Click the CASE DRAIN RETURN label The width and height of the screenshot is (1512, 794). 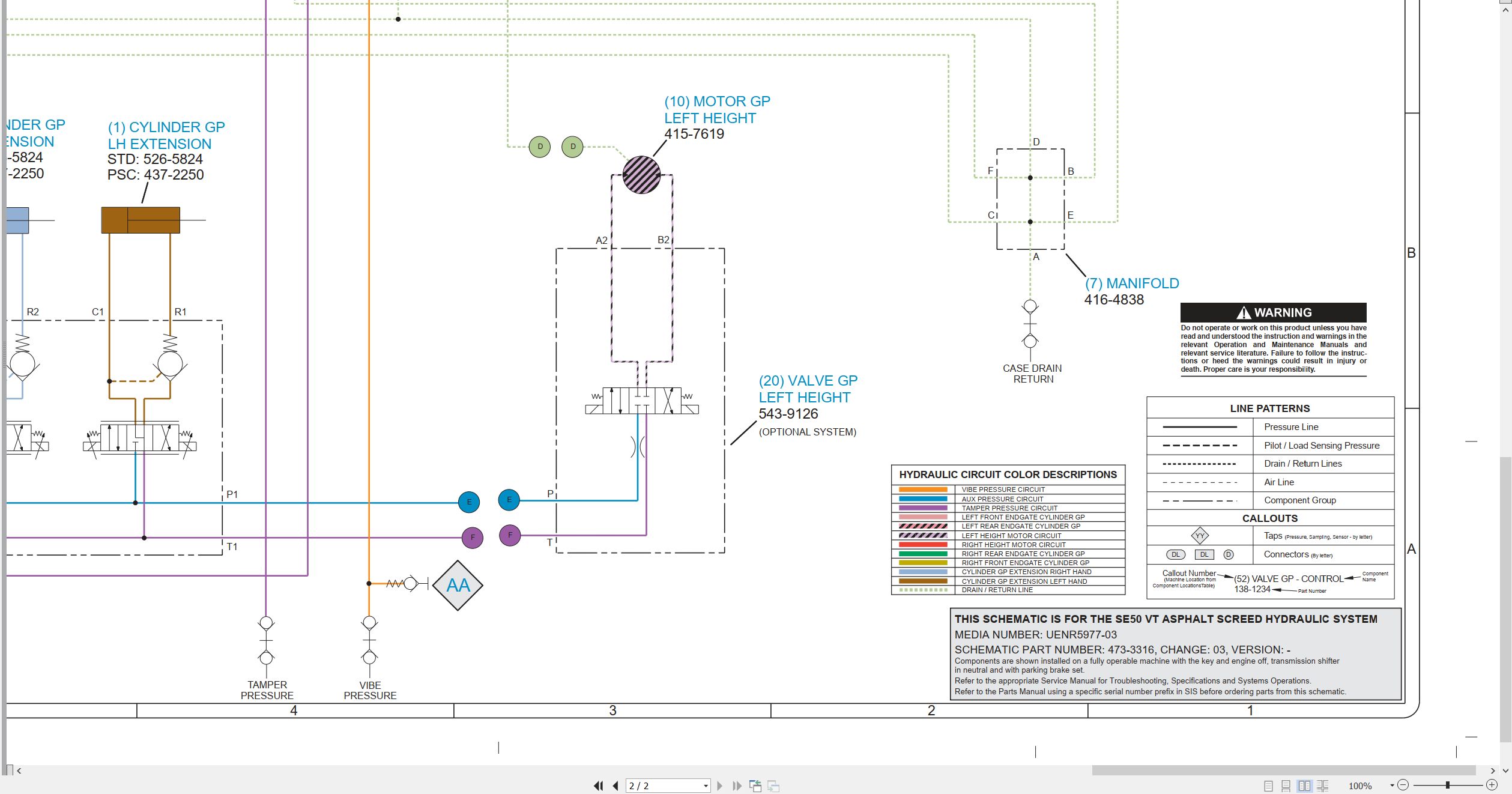[1032, 374]
